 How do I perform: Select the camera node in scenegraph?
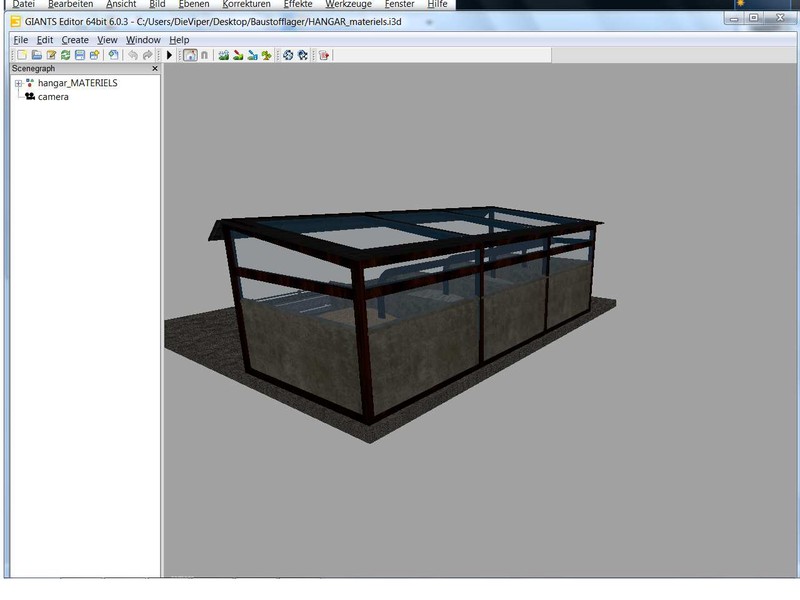coord(53,97)
